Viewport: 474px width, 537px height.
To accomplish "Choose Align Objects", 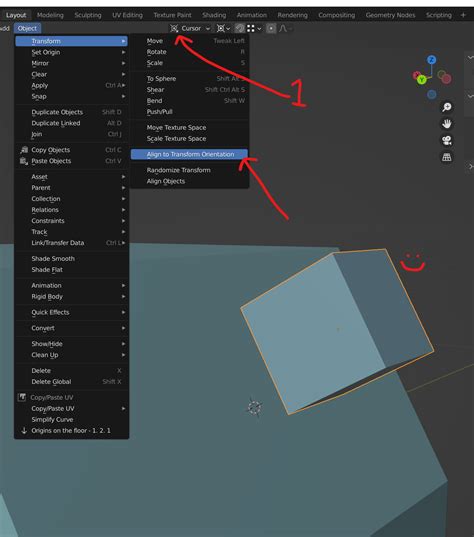I will click(x=189, y=181).
